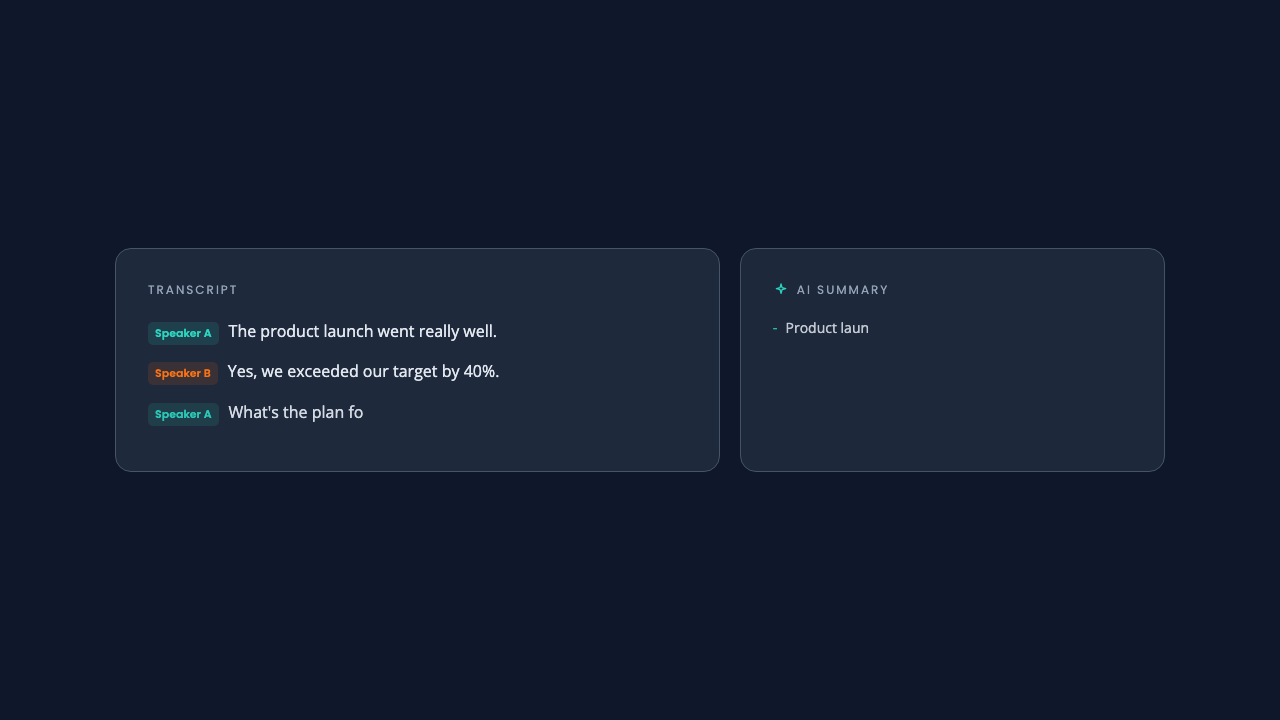The image size is (1280, 720).
Task: Click the word "plan" in the third line
Action: coord(328,412)
